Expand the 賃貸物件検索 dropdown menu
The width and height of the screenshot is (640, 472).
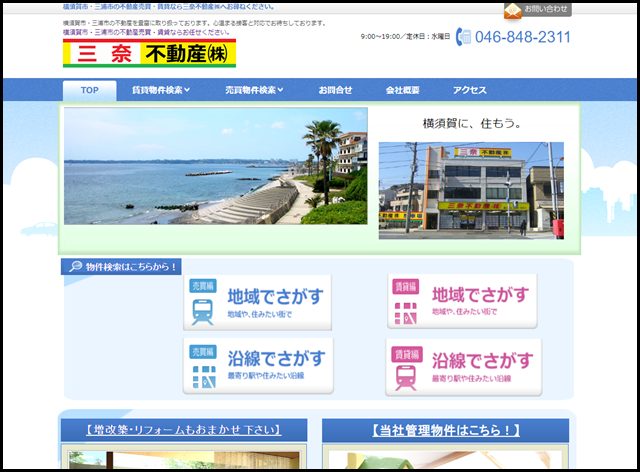click(x=161, y=90)
